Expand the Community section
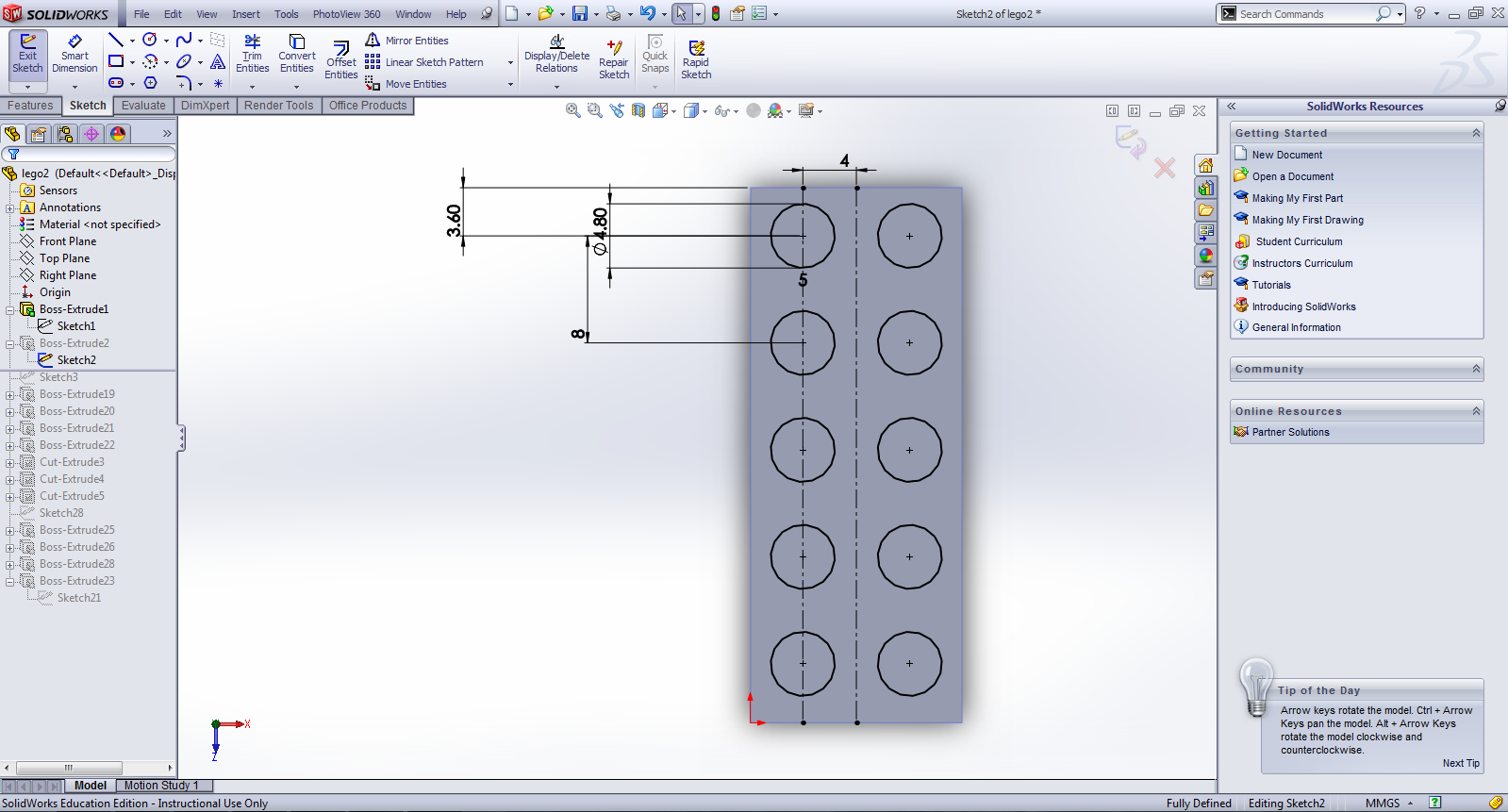The width and height of the screenshot is (1508, 812). pyautogui.click(x=1476, y=369)
